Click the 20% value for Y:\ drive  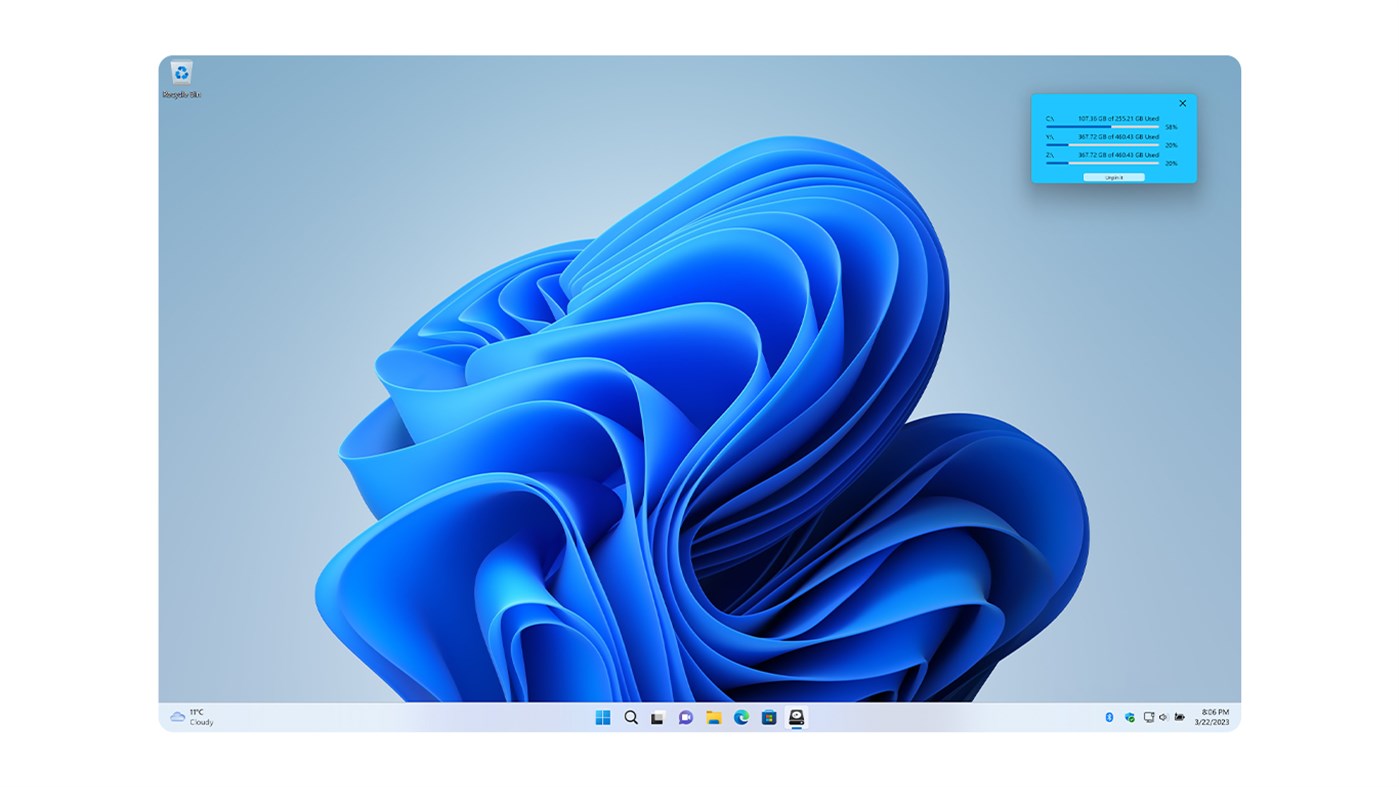[1171, 145]
